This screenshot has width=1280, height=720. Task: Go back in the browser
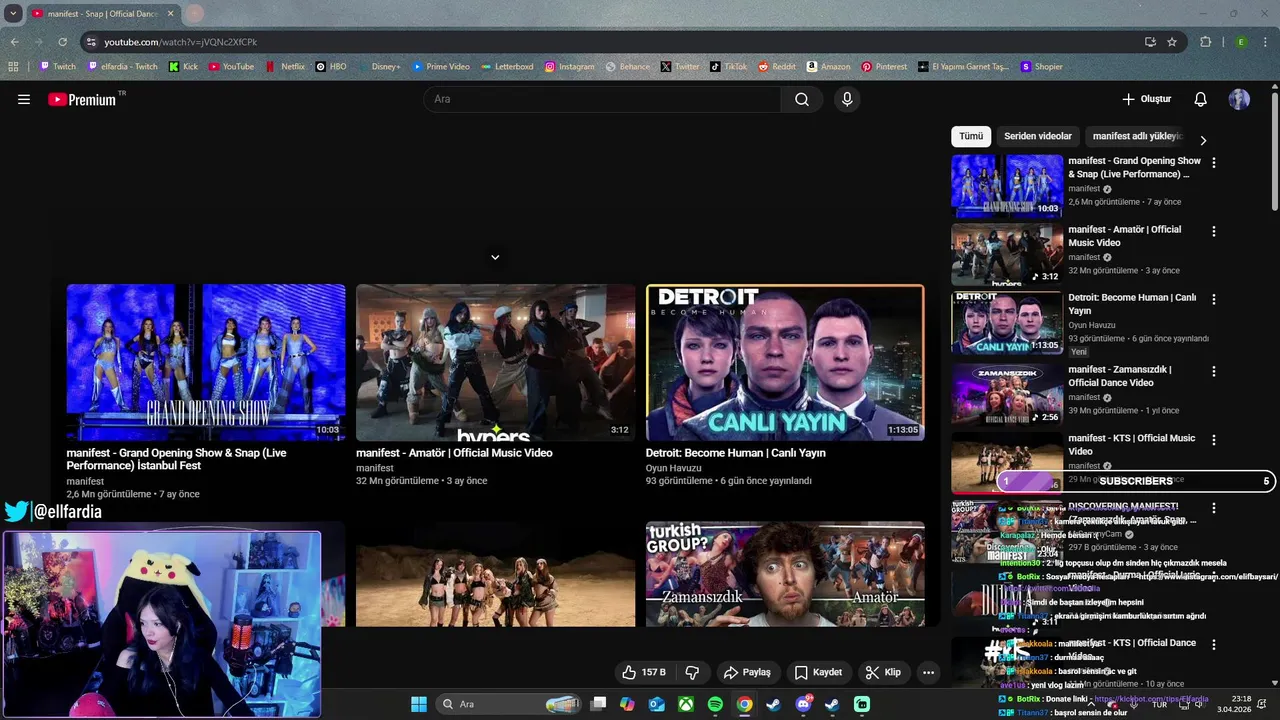14,42
